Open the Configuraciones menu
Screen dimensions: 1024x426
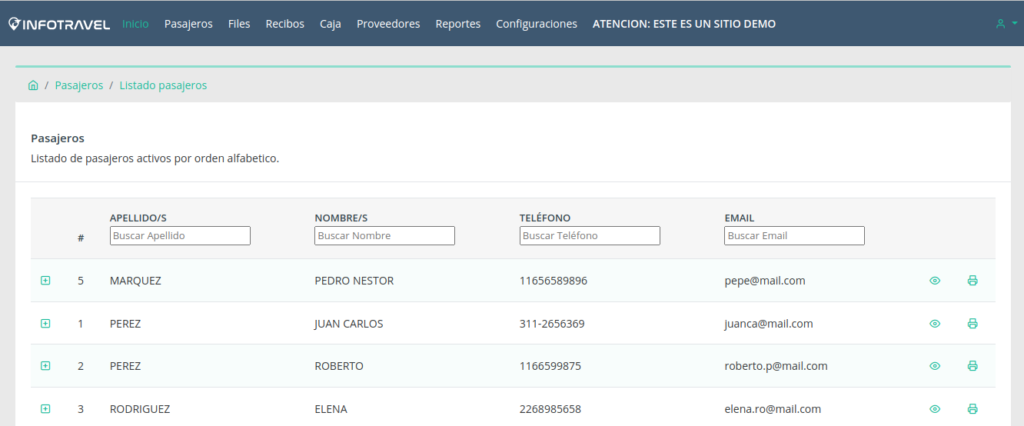(536, 24)
